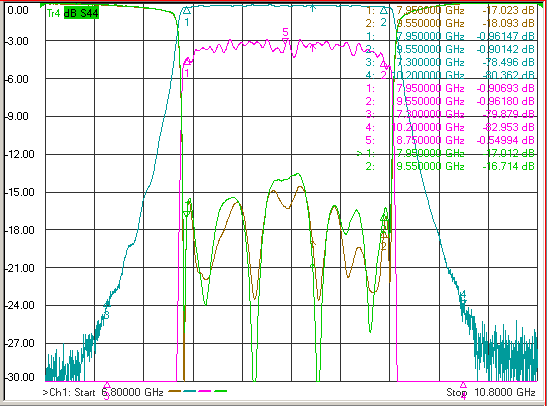
Task: Click magenta marker 3 triangle on bottom axis
Action: (x=107, y=385)
